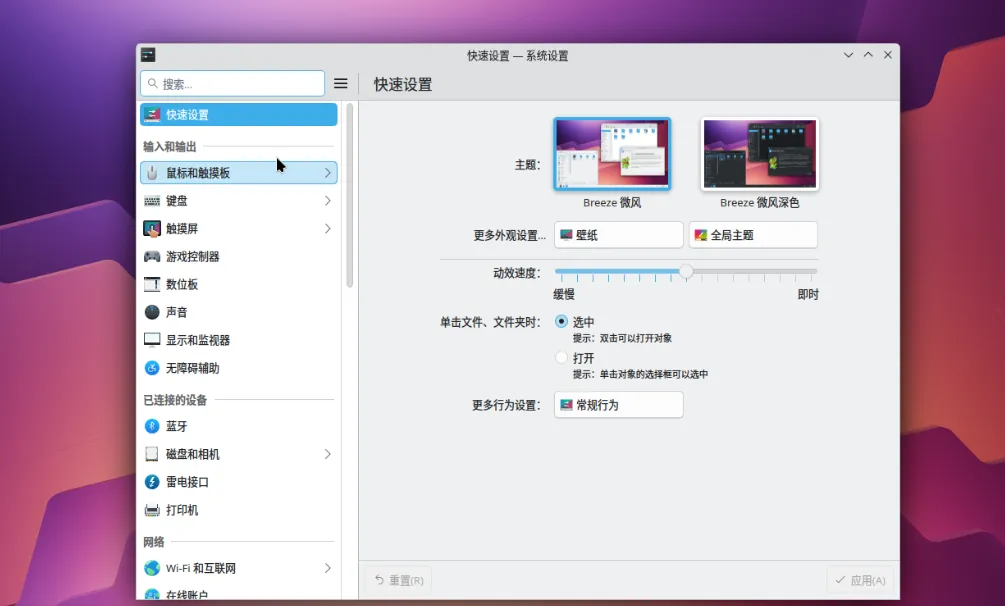Viewport: 1005px width, 606px height.
Task: Click the 雷电接口 Thunderbolt icon
Action: [152, 482]
